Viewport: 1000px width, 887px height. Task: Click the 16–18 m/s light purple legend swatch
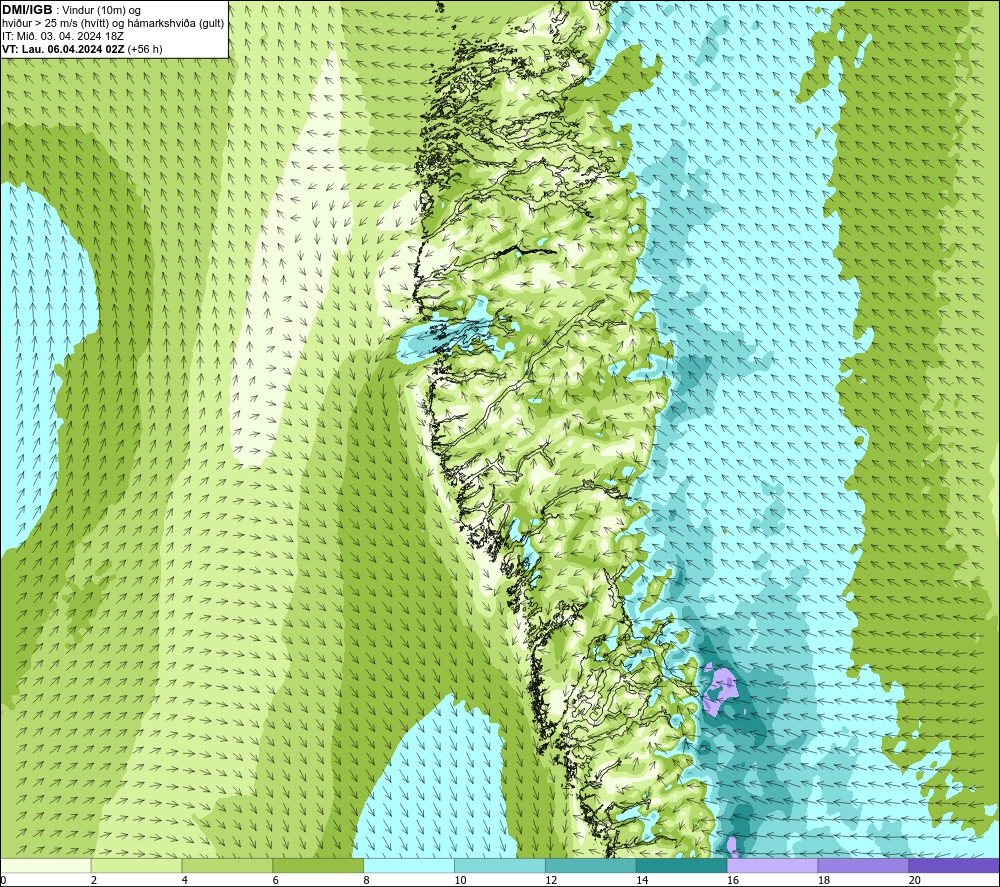pos(772,865)
